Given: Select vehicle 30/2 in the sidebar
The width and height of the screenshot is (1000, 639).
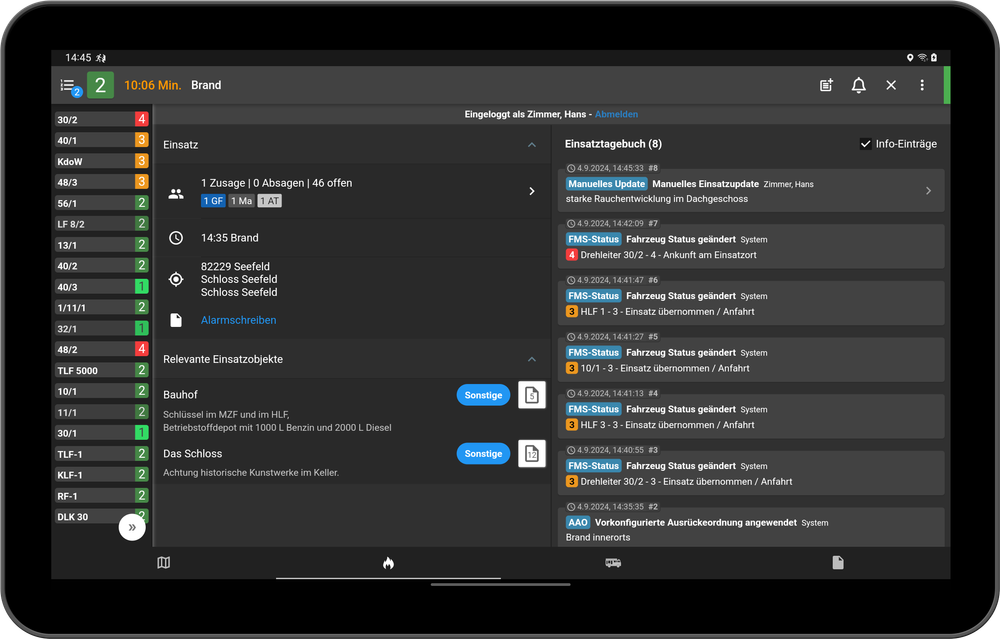Looking at the screenshot, I should point(102,119).
